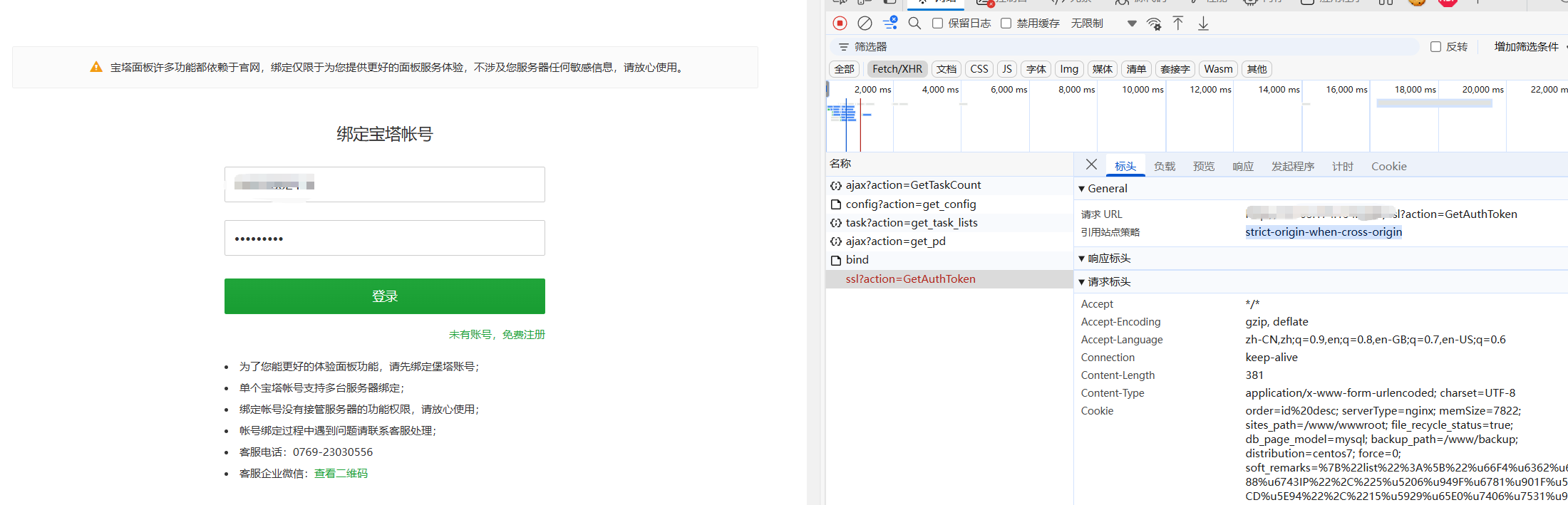This screenshot has height=505, width=1568.
Task: Import HAR file with up arrow
Action: [1178, 24]
